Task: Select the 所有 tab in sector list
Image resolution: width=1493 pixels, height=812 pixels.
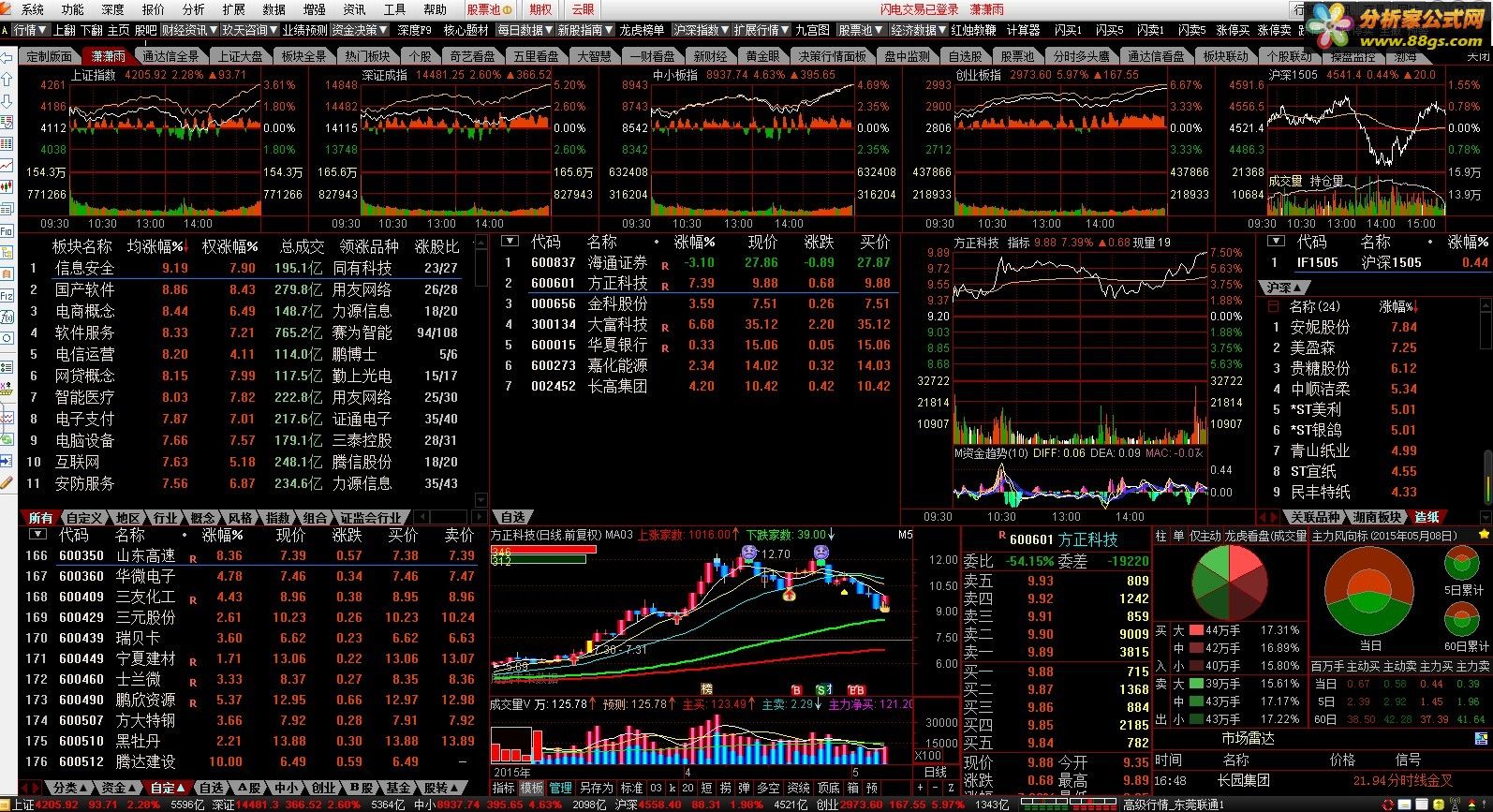Action: point(40,518)
